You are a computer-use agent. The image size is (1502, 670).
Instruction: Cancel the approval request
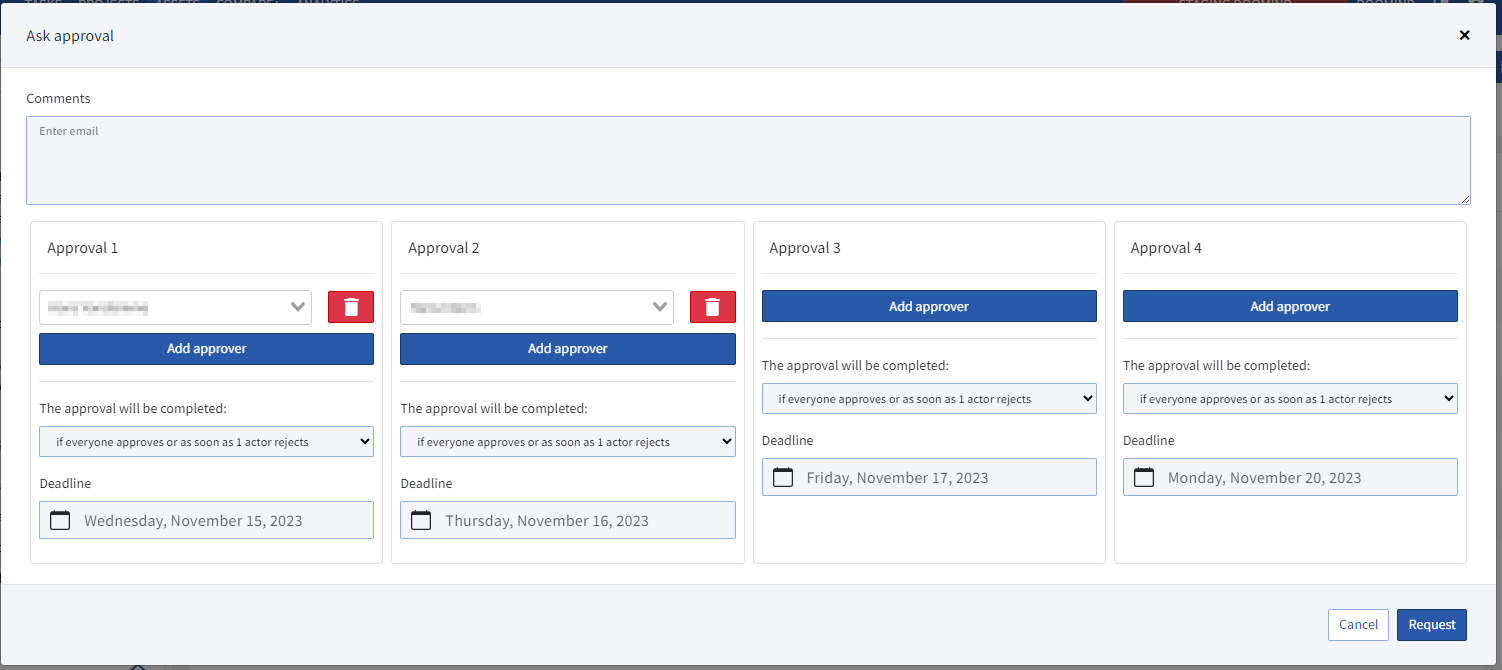pyautogui.click(x=1358, y=624)
